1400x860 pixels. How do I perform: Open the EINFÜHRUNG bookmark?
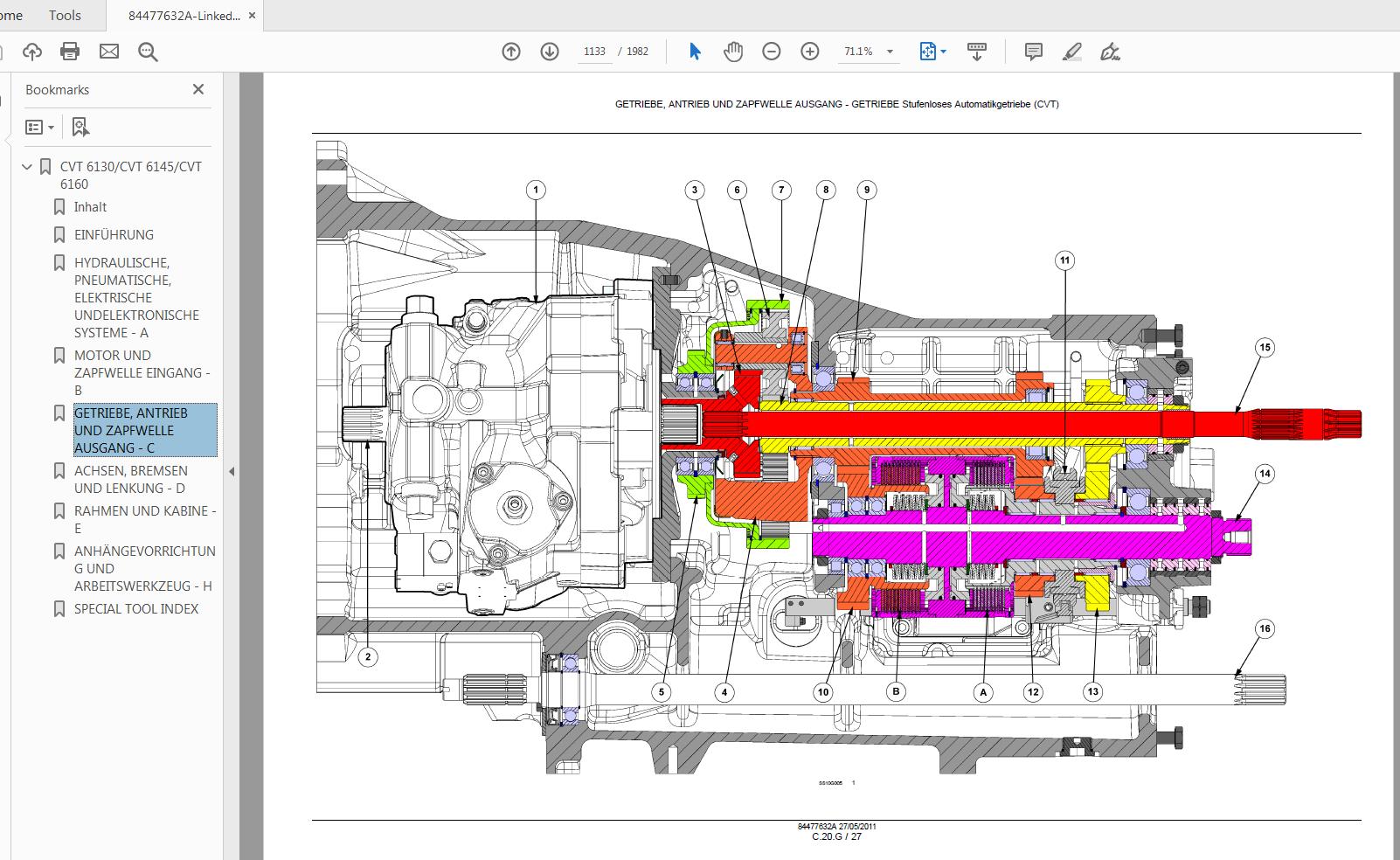tap(114, 235)
